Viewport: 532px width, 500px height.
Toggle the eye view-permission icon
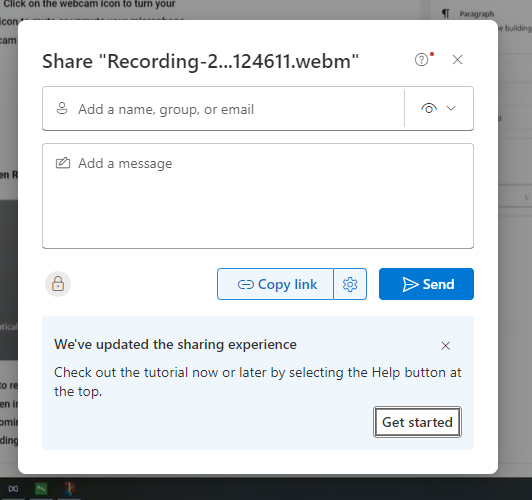point(429,108)
